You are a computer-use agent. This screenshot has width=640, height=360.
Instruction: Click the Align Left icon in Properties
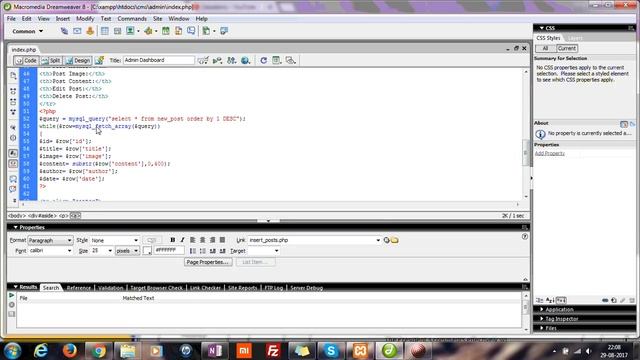[x=193, y=240]
